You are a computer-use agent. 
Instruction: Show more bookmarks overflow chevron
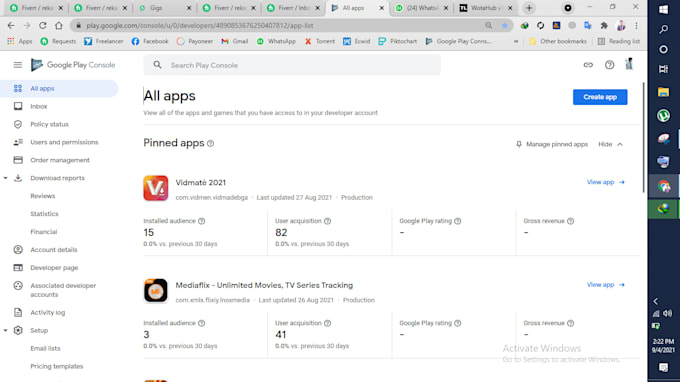(x=516, y=41)
